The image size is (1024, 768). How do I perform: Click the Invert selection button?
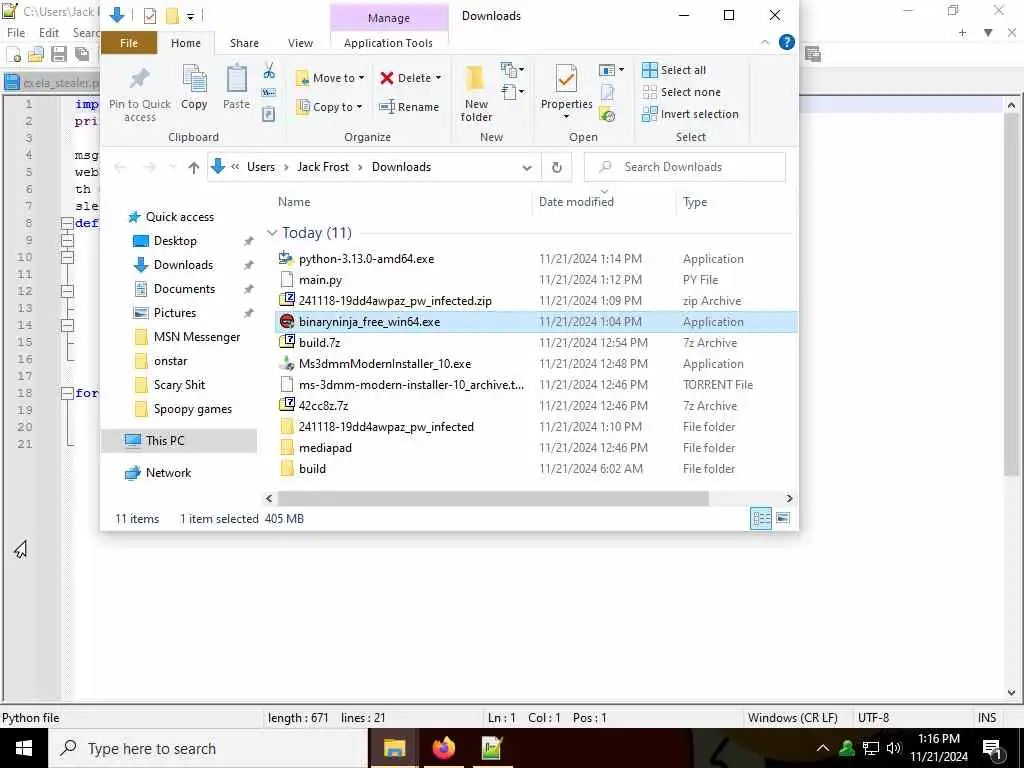(x=690, y=114)
